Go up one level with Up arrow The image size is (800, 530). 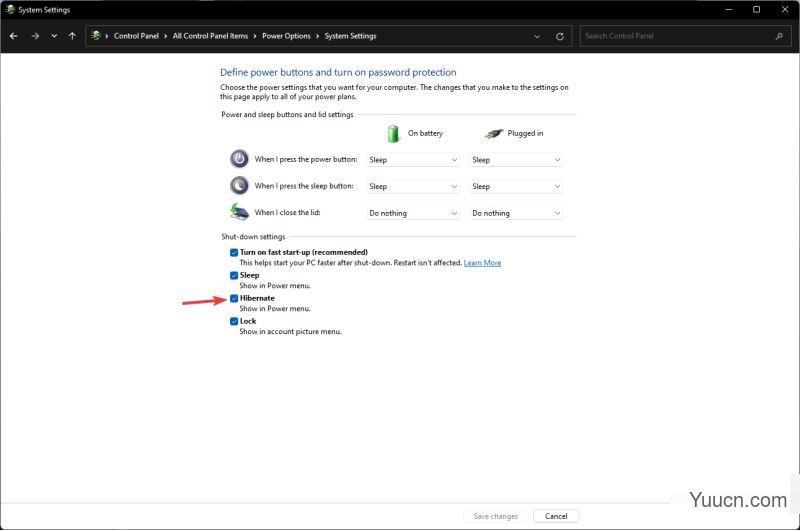tap(72, 36)
